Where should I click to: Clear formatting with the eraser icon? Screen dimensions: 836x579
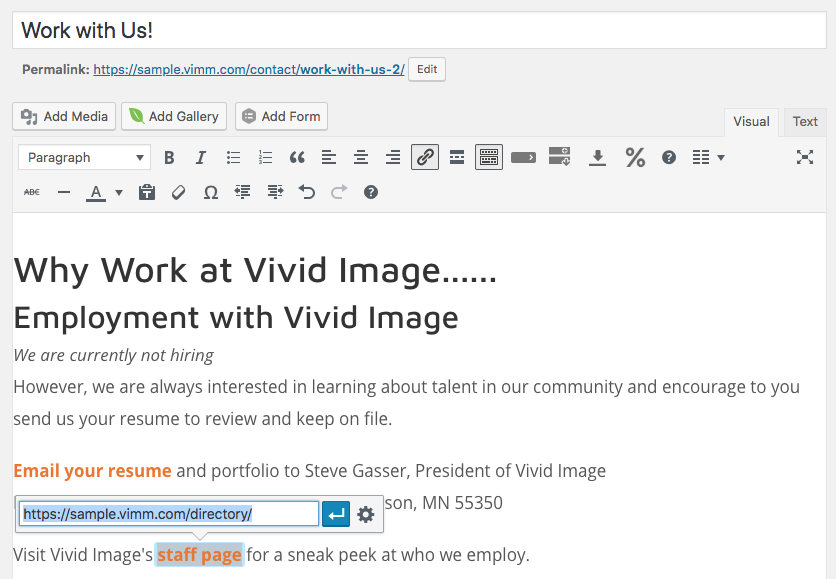coord(179,192)
